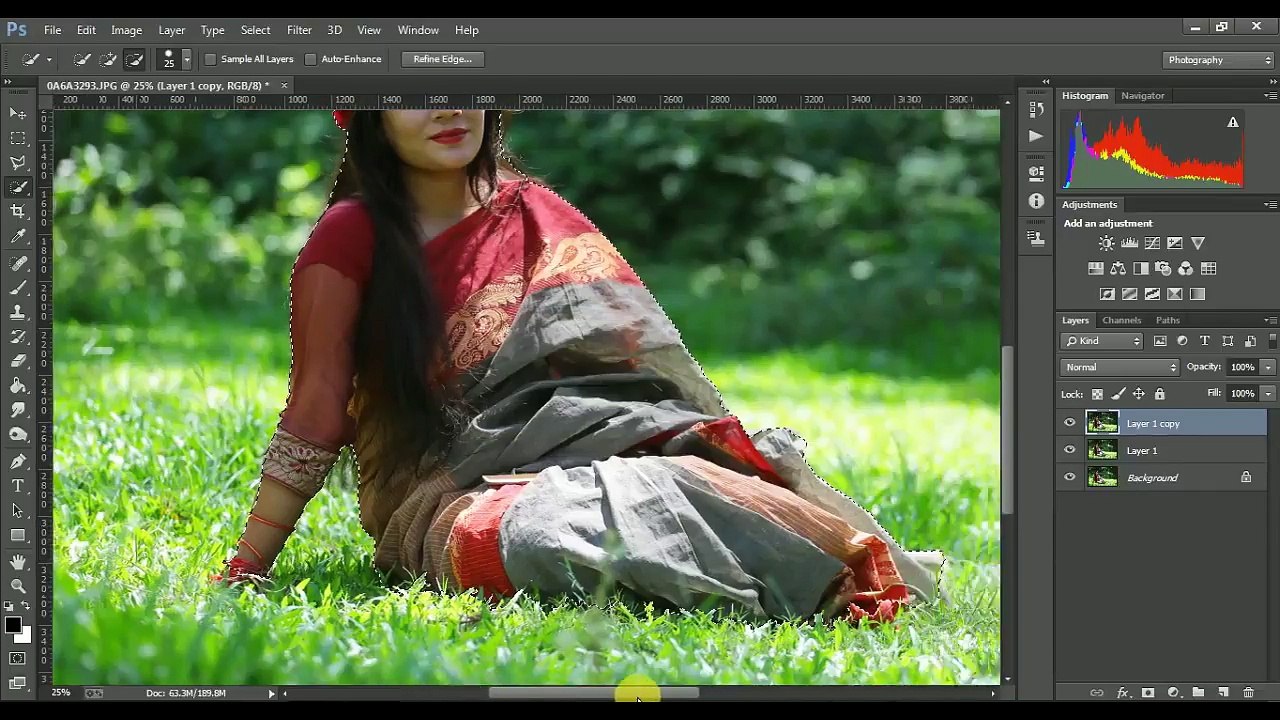Select the Brush tool
Screen dimensions: 1280x720
pyautogui.click(x=18, y=288)
